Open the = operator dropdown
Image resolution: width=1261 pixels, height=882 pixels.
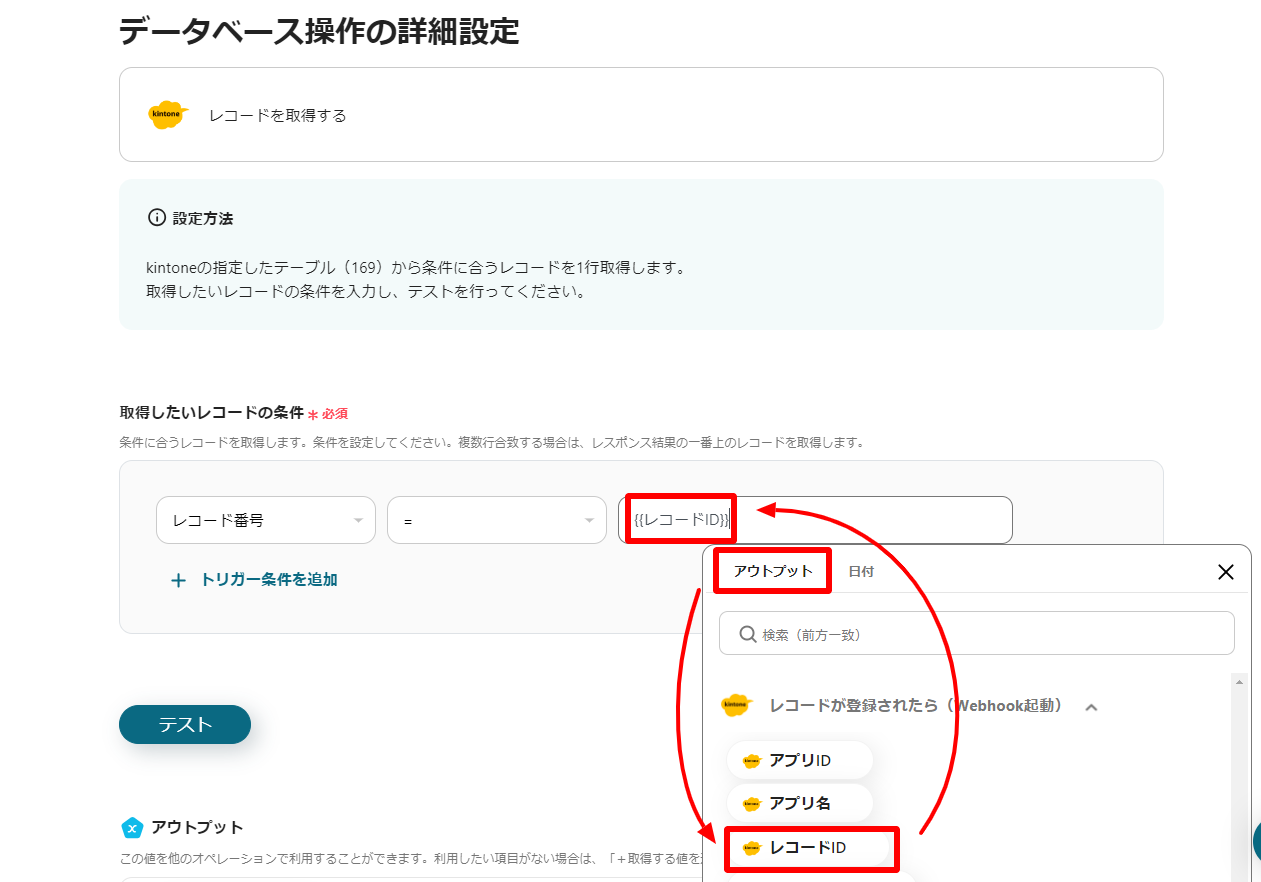497,520
